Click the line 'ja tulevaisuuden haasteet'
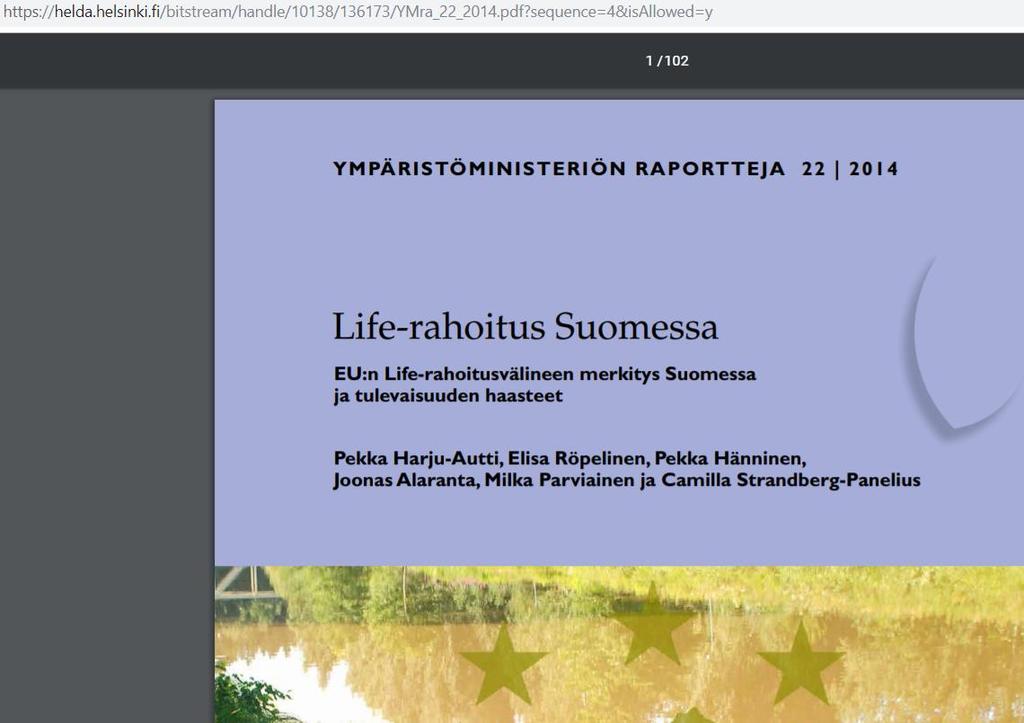The image size is (1024, 723). [448, 396]
